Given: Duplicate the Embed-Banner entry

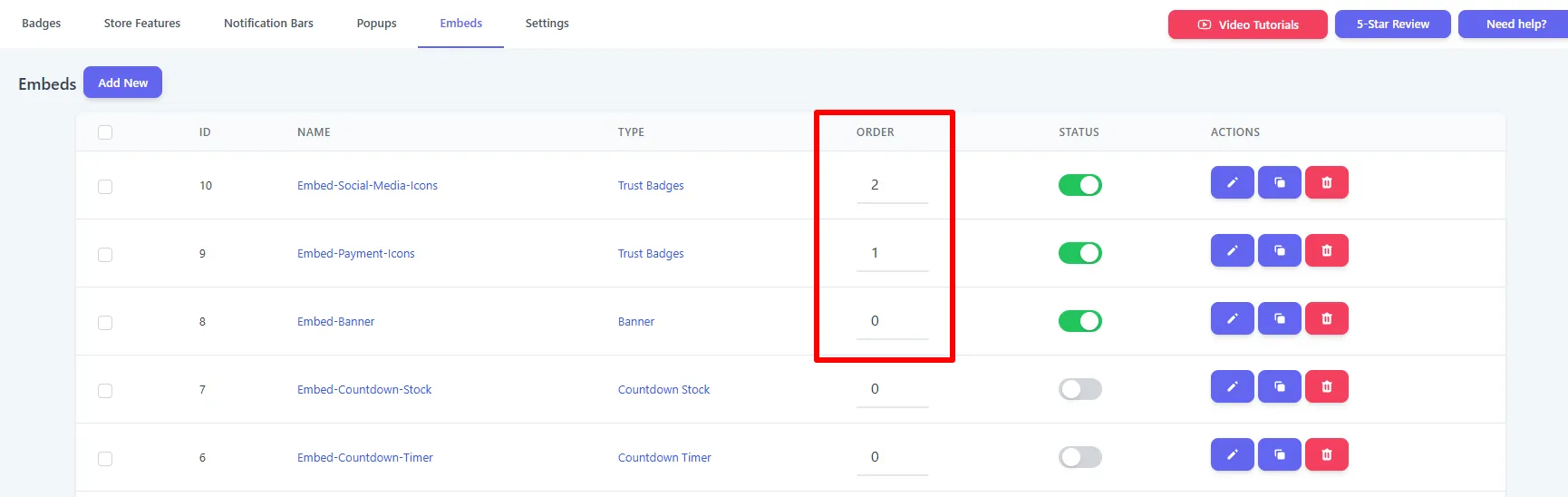Looking at the screenshot, I should point(1280,318).
